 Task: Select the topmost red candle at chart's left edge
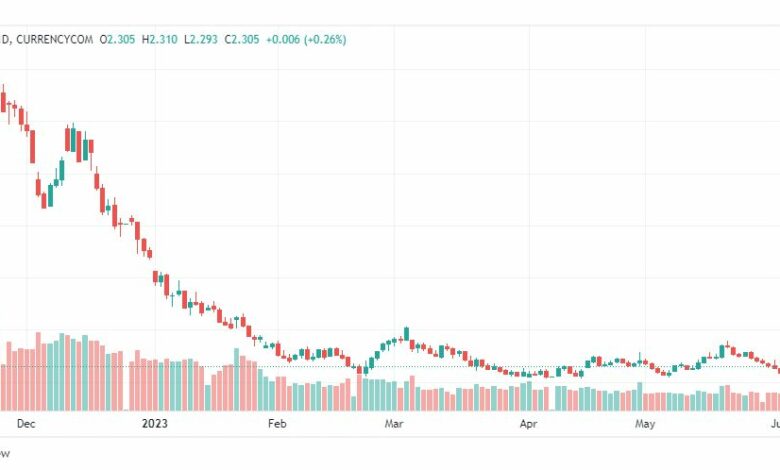click(x=3, y=101)
